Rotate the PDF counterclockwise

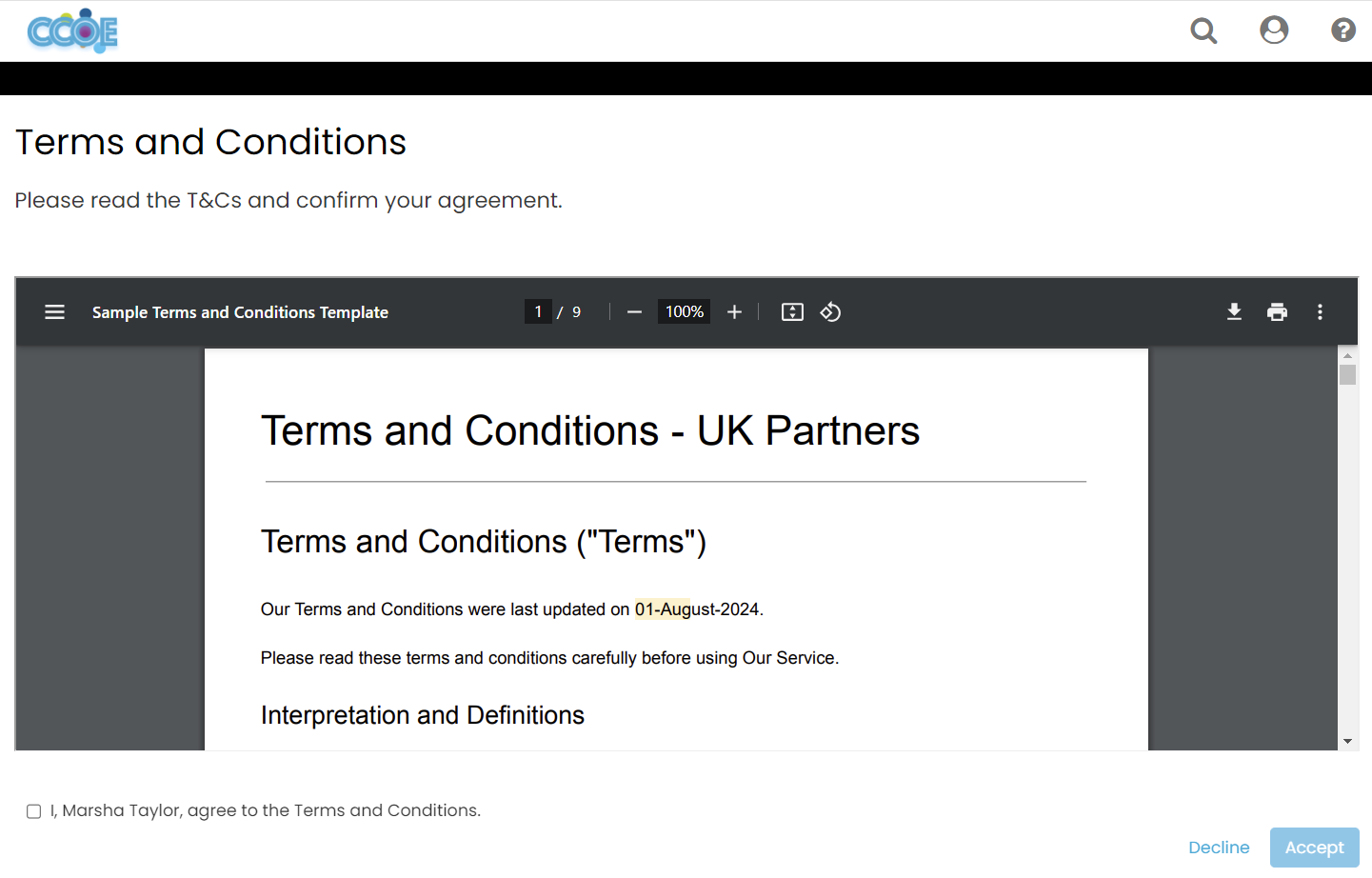coord(830,312)
